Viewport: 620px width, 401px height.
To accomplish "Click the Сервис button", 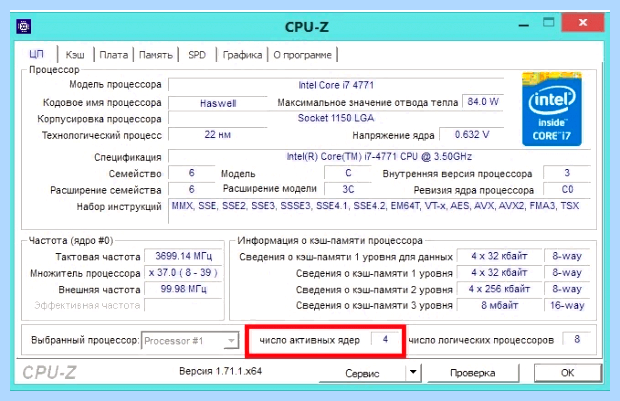I will (362, 373).
